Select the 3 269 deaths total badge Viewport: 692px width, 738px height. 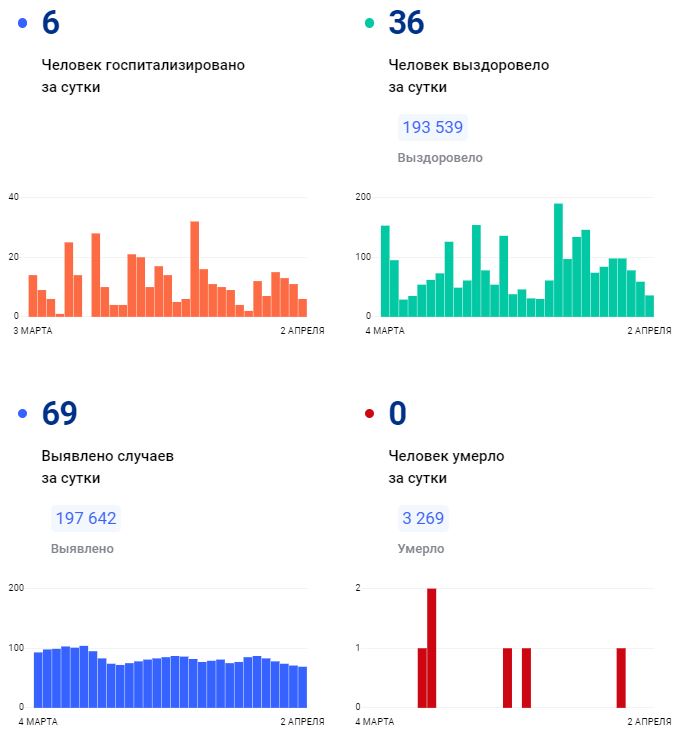coord(423,519)
